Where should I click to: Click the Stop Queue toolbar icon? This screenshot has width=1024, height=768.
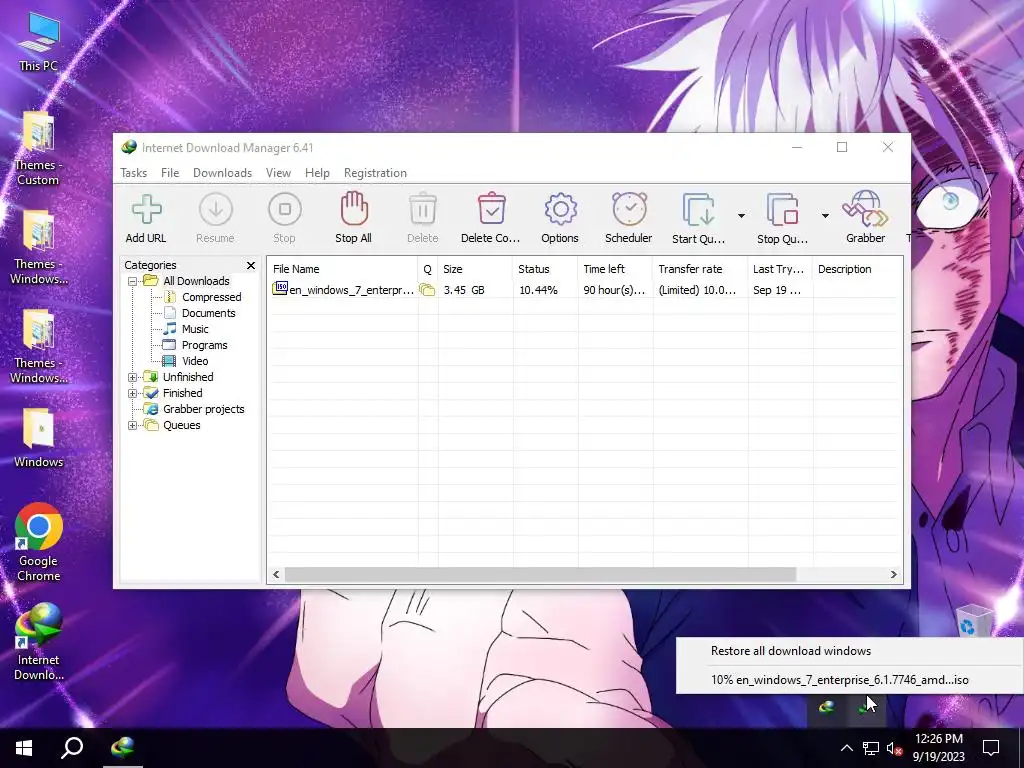tap(782, 210)
